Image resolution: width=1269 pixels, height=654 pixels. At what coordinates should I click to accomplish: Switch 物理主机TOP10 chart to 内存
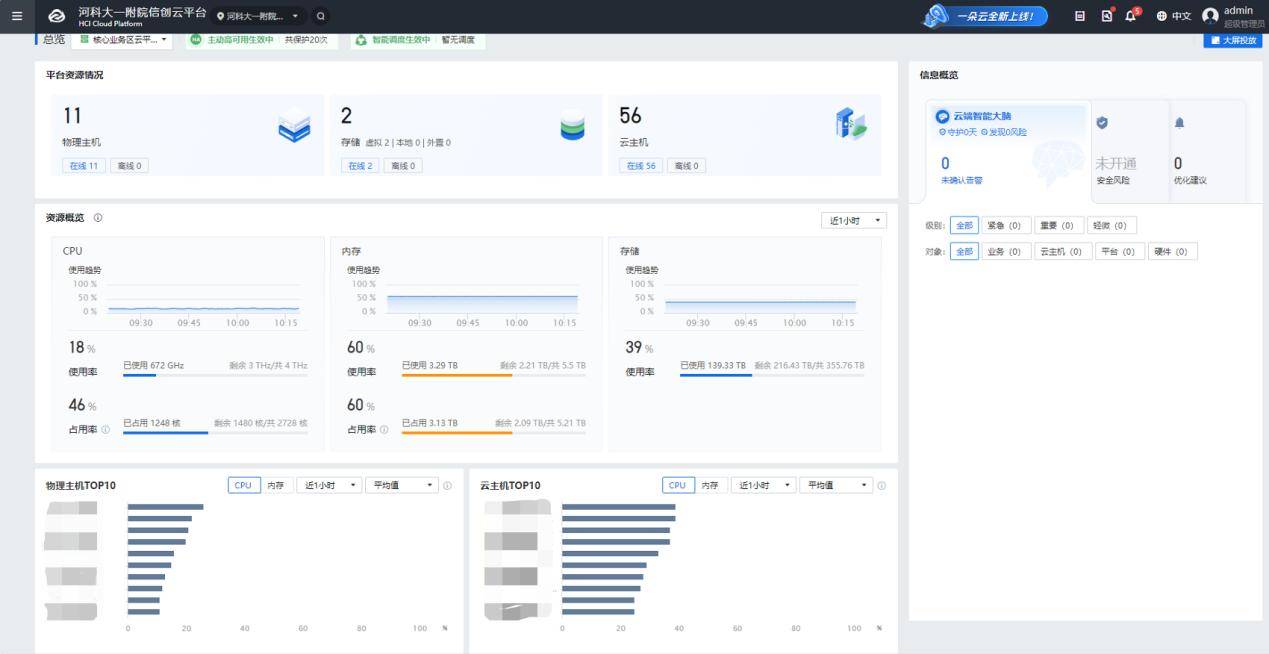275,485
